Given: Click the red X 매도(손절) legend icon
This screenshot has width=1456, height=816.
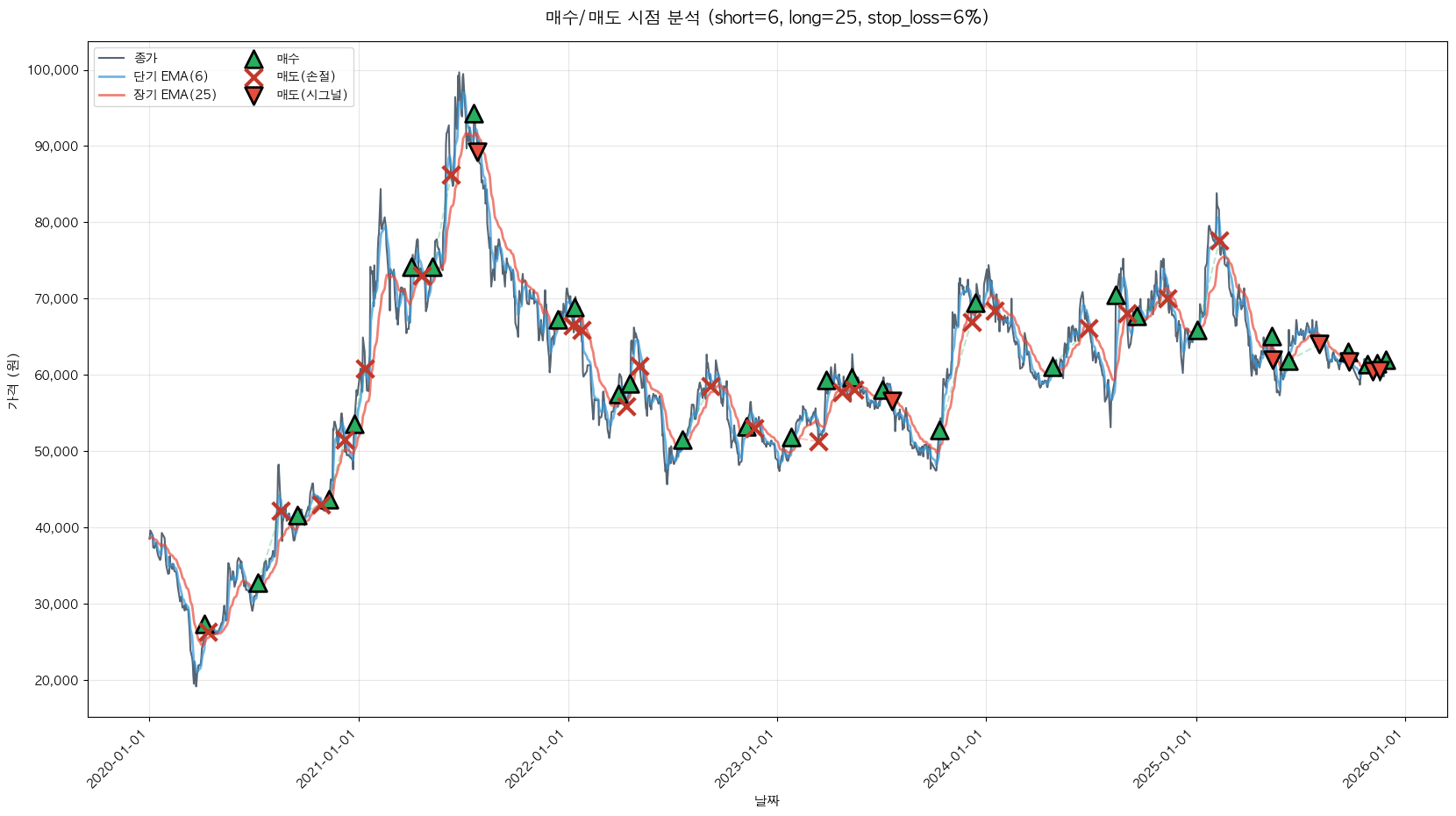Looking at the screenshot, I should [253, 77].
